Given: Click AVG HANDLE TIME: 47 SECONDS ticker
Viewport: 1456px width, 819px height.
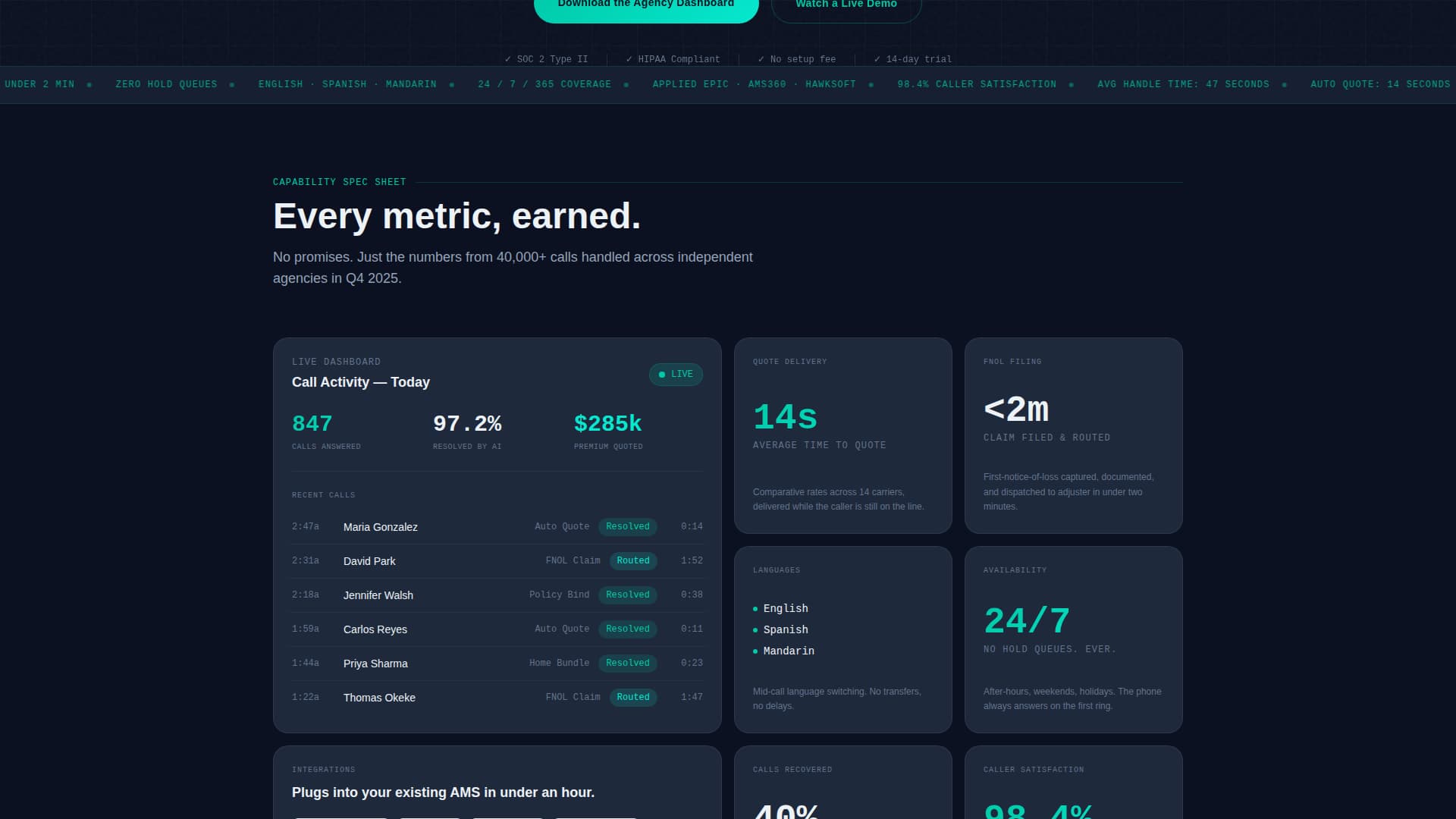Looking at the screenshot, I should click(x=1183, y=84).
